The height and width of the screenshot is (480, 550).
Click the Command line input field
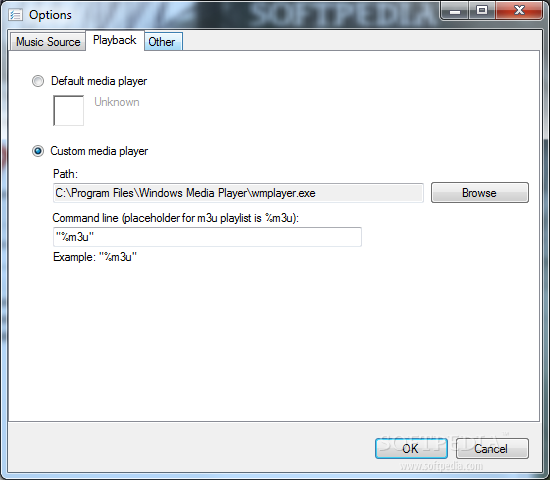(x=207, y=237)
